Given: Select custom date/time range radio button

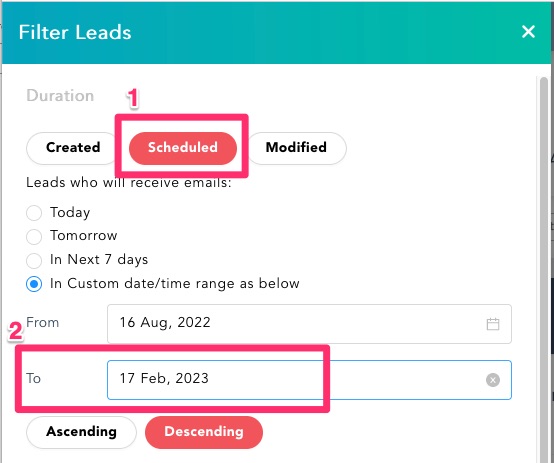Looking at the screenshot, I should pyautogui.click(x=34, y=284).
